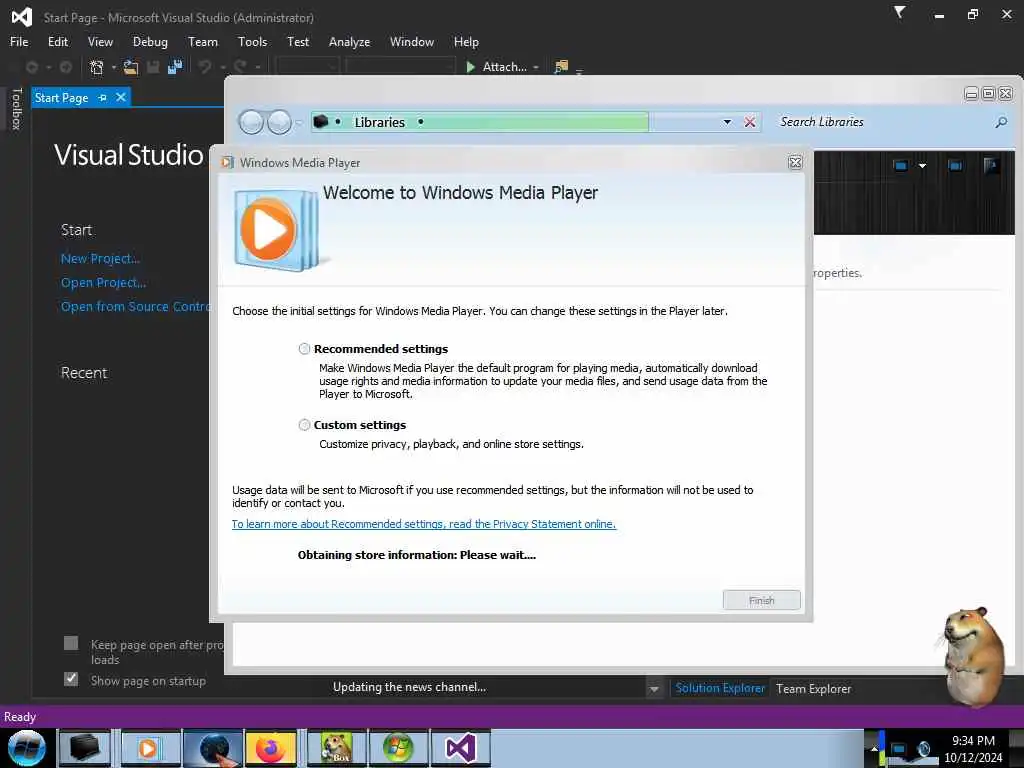Click the search magnifier in Libraries window
1024x768 pixels.
point(1001,122)
